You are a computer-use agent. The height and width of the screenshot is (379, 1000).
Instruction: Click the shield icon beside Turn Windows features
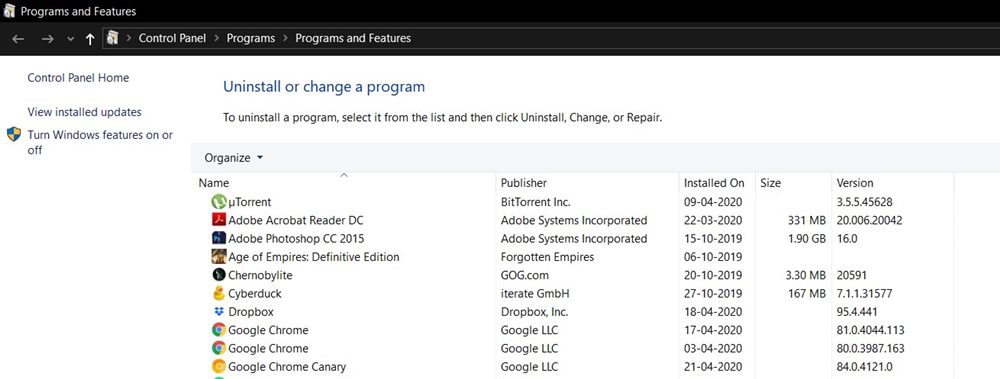coord(13,134)
